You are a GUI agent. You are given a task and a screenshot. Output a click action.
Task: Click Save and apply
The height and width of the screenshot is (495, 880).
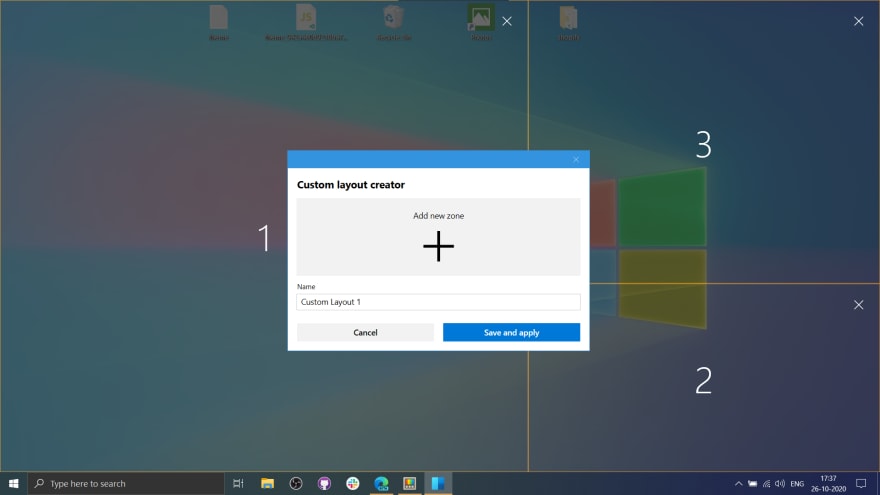(x=511, y=332)
